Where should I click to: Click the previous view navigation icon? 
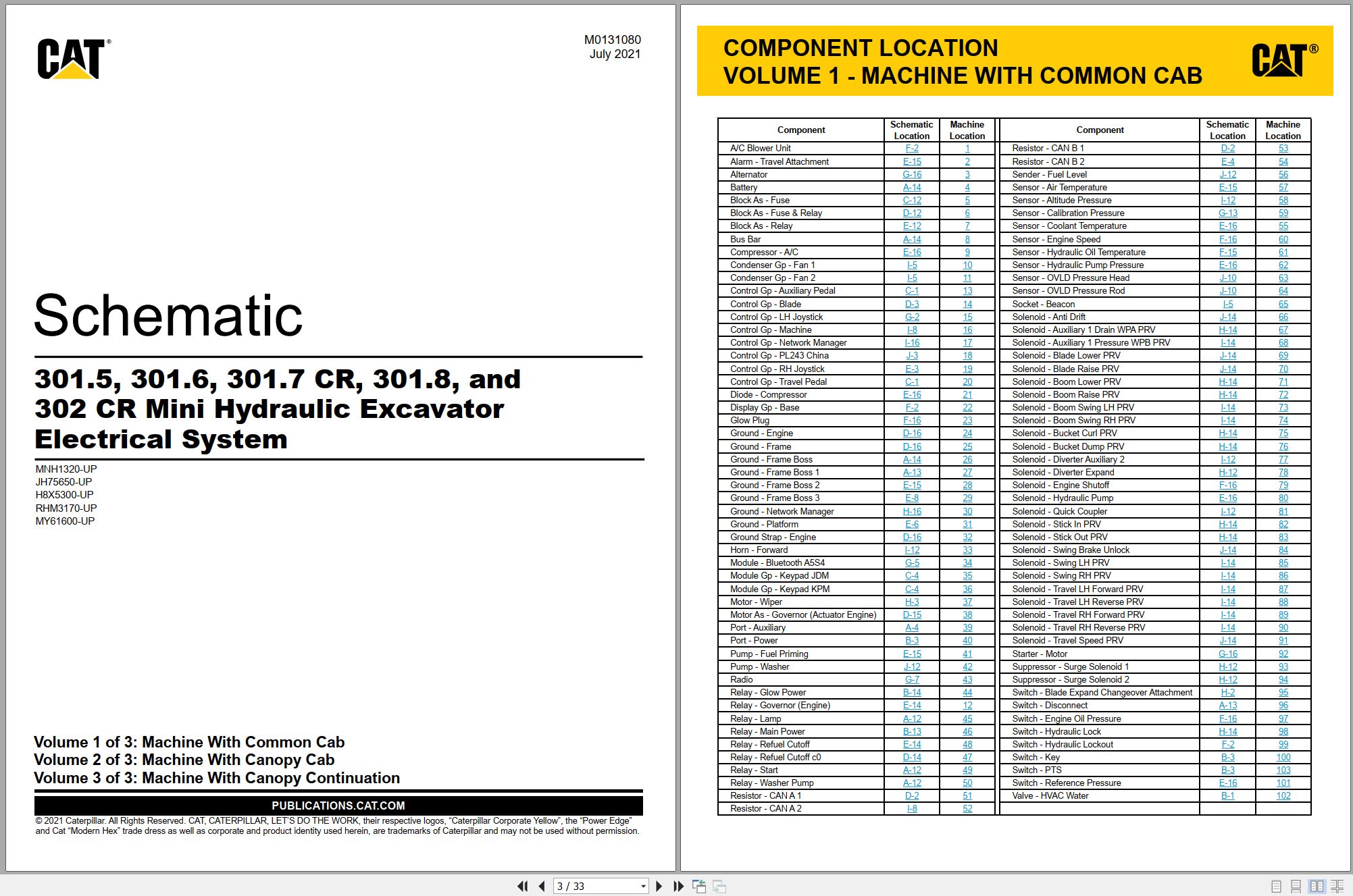pyautogui.click(x=699, y=886)
